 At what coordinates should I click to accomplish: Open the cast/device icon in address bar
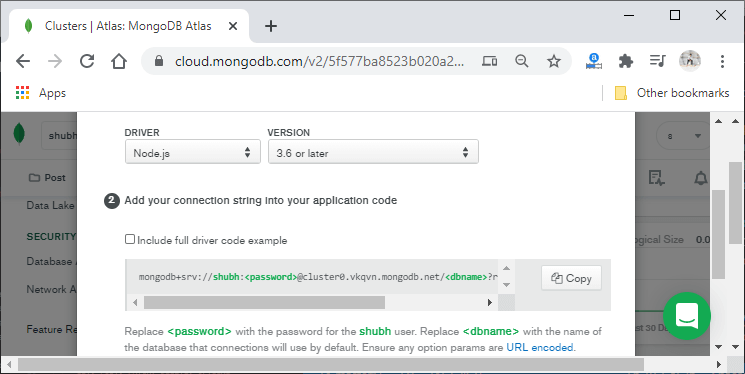[x=489, y=61]
